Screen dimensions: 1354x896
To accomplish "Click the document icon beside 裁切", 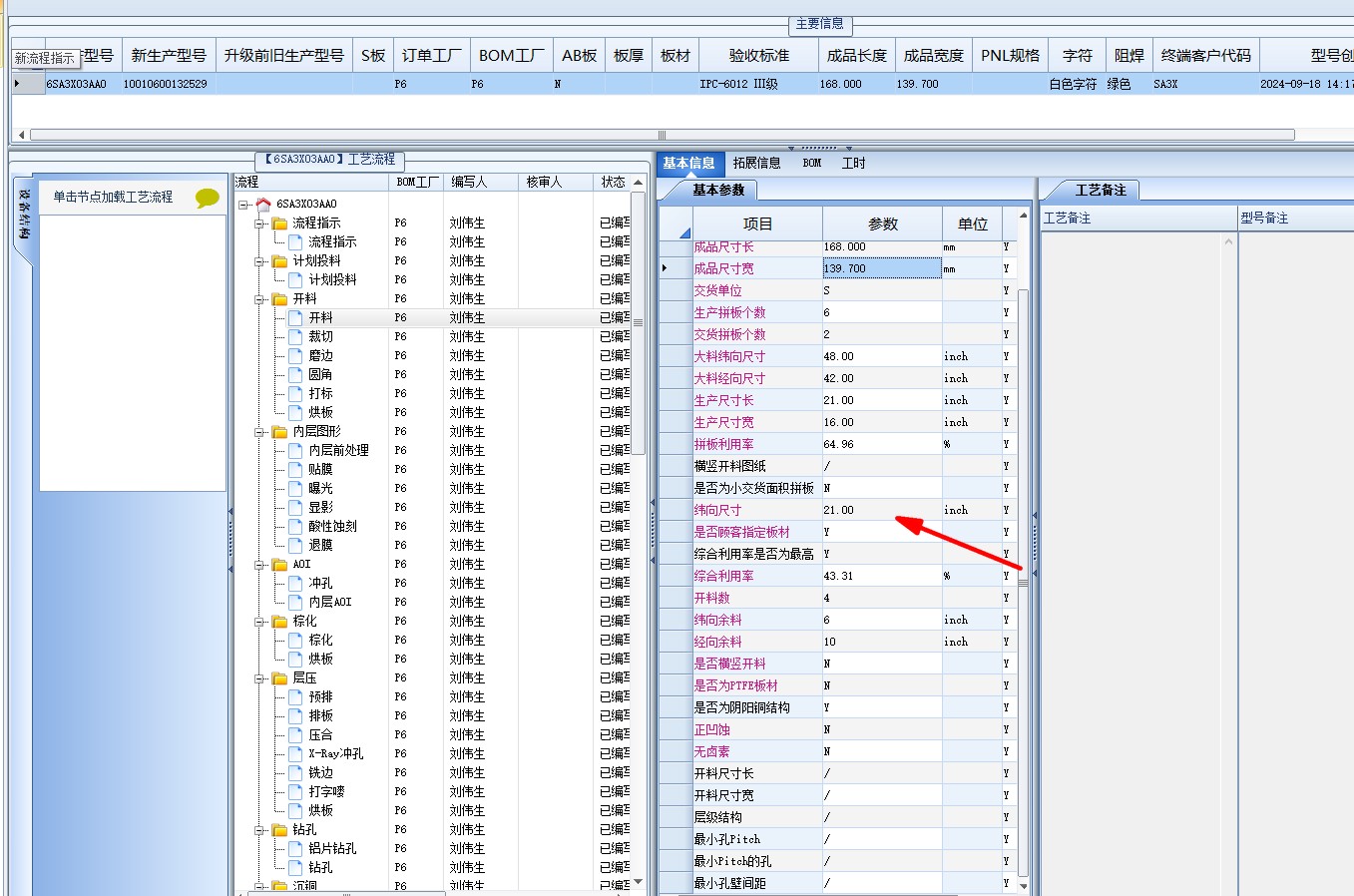I will 295,336.
